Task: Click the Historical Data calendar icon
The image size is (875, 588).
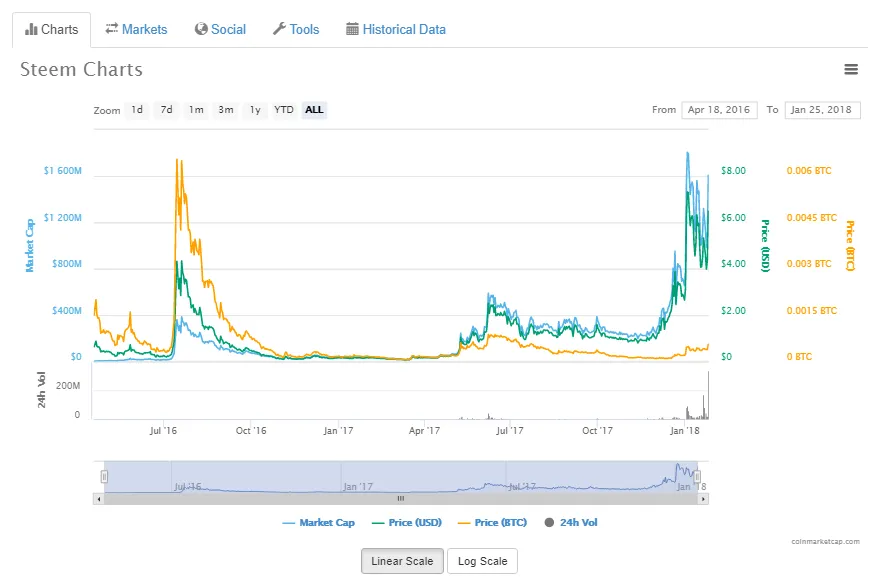Action: coord(352,29)
